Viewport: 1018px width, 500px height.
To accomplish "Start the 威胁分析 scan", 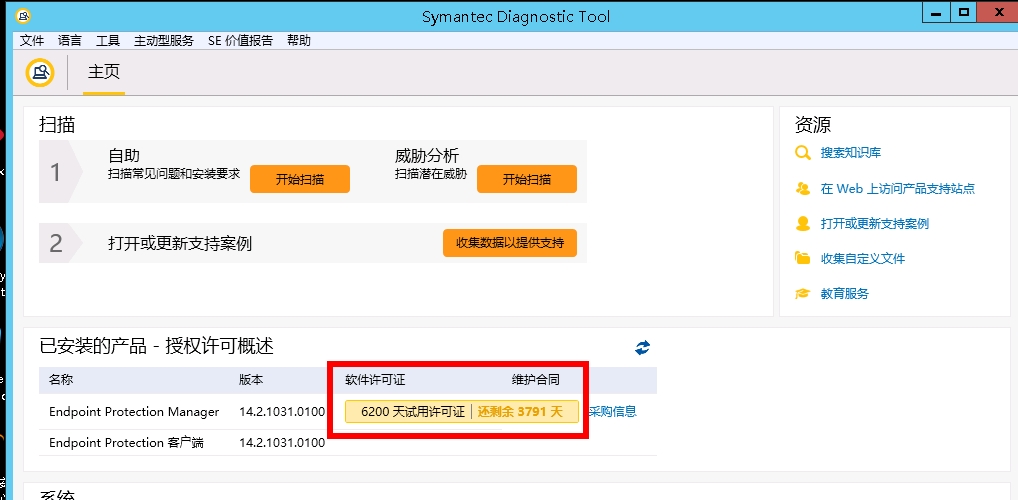I will [527, 179].
